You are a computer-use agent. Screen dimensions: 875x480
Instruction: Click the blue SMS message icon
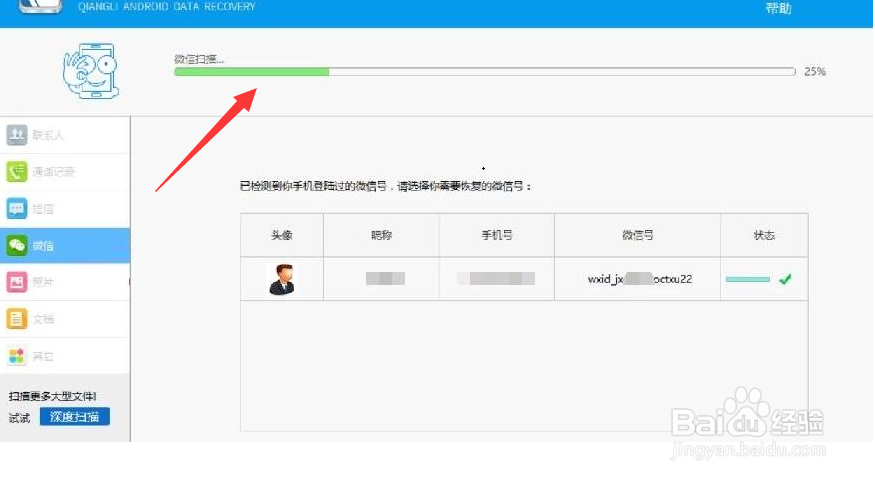17,209
